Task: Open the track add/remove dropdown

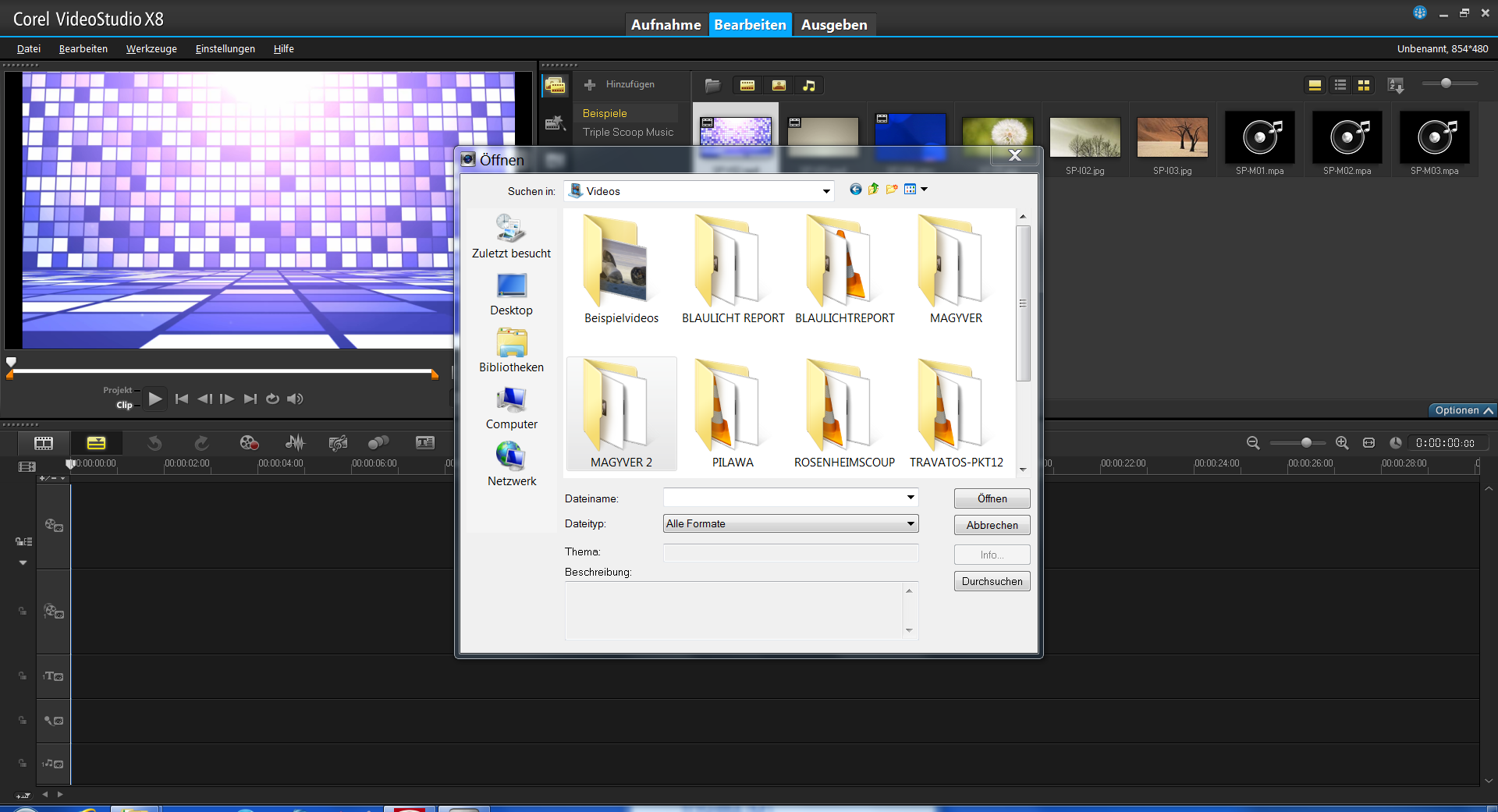Action: pos(53,478)
